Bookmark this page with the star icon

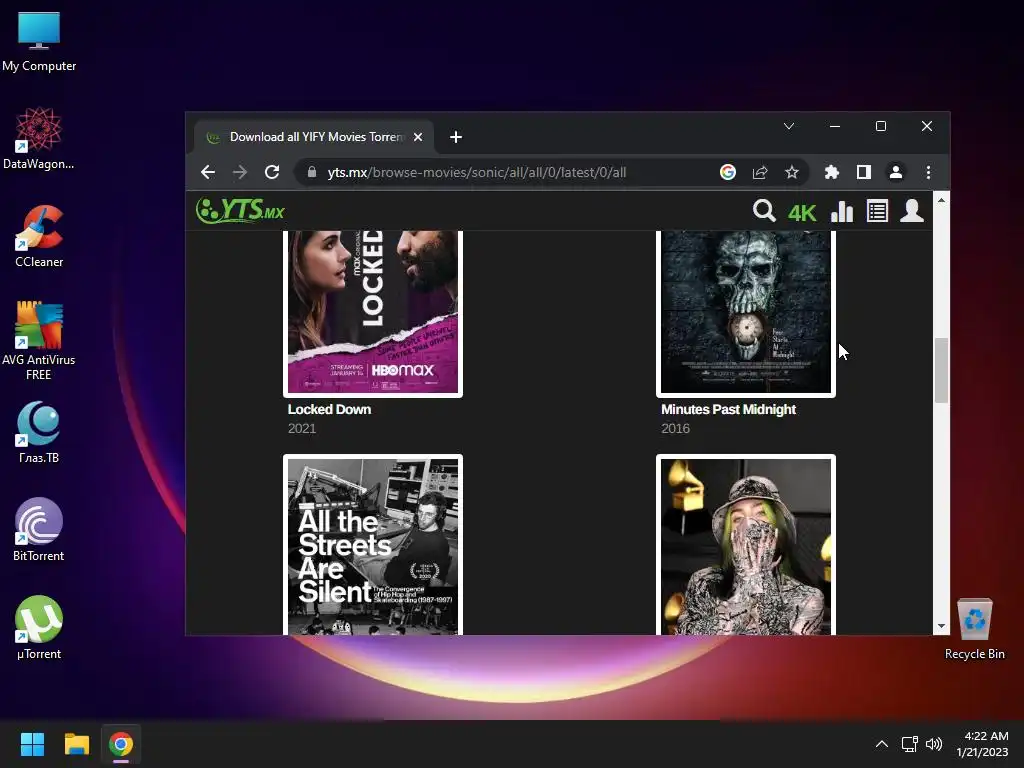click(x=792, y=172)
